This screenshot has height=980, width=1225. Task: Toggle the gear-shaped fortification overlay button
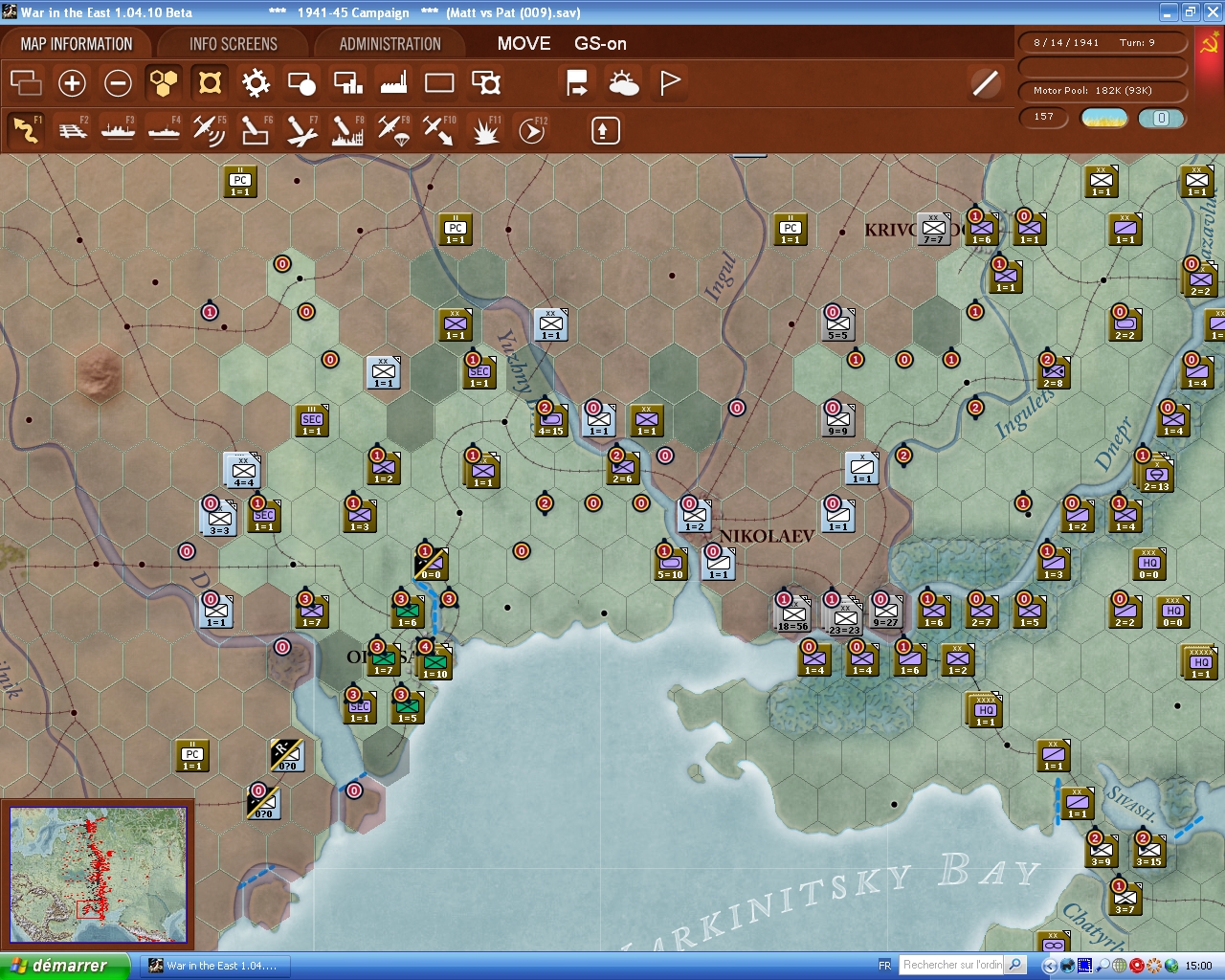click(256, 83)
